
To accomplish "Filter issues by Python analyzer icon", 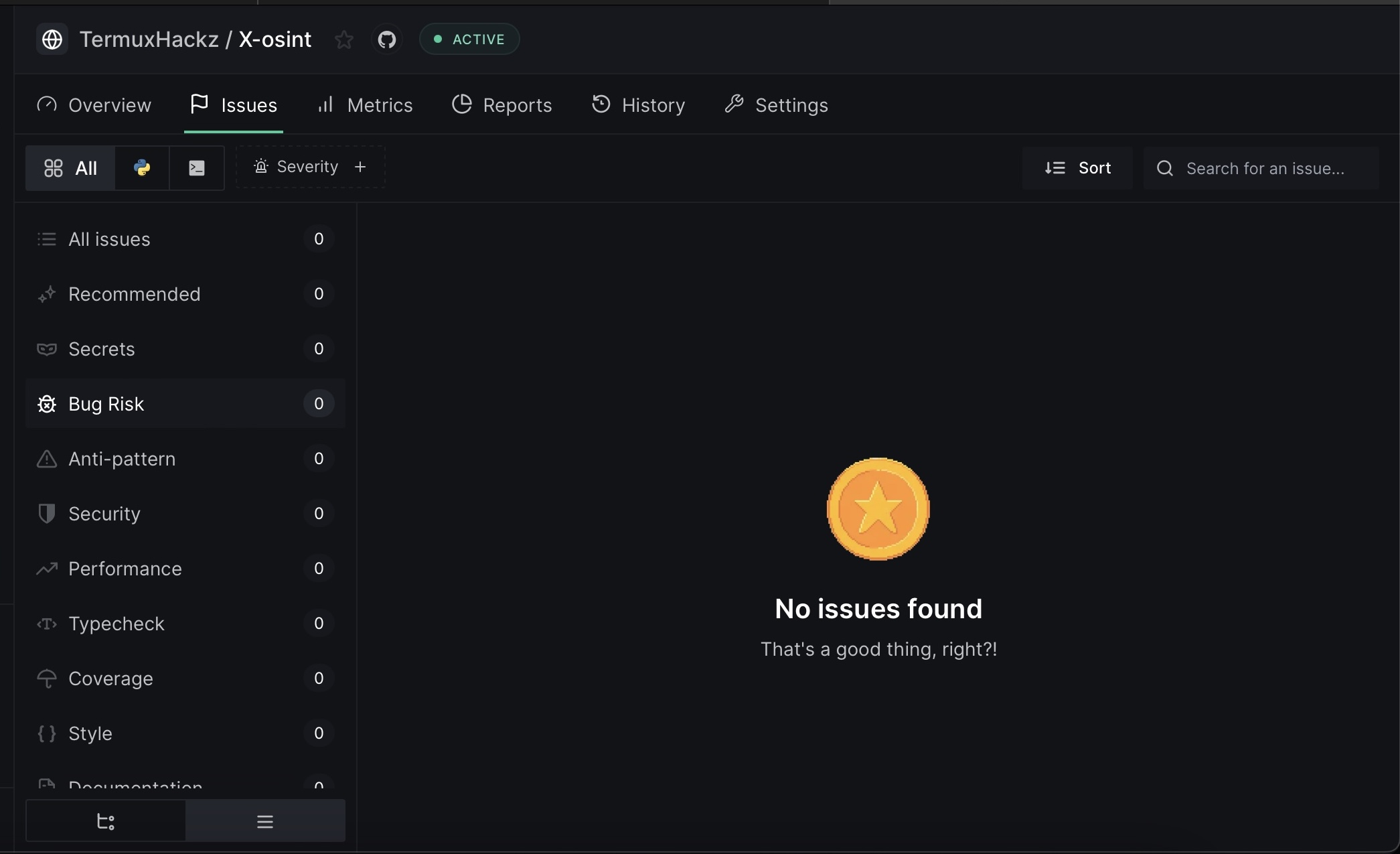I will click(142, 168).
